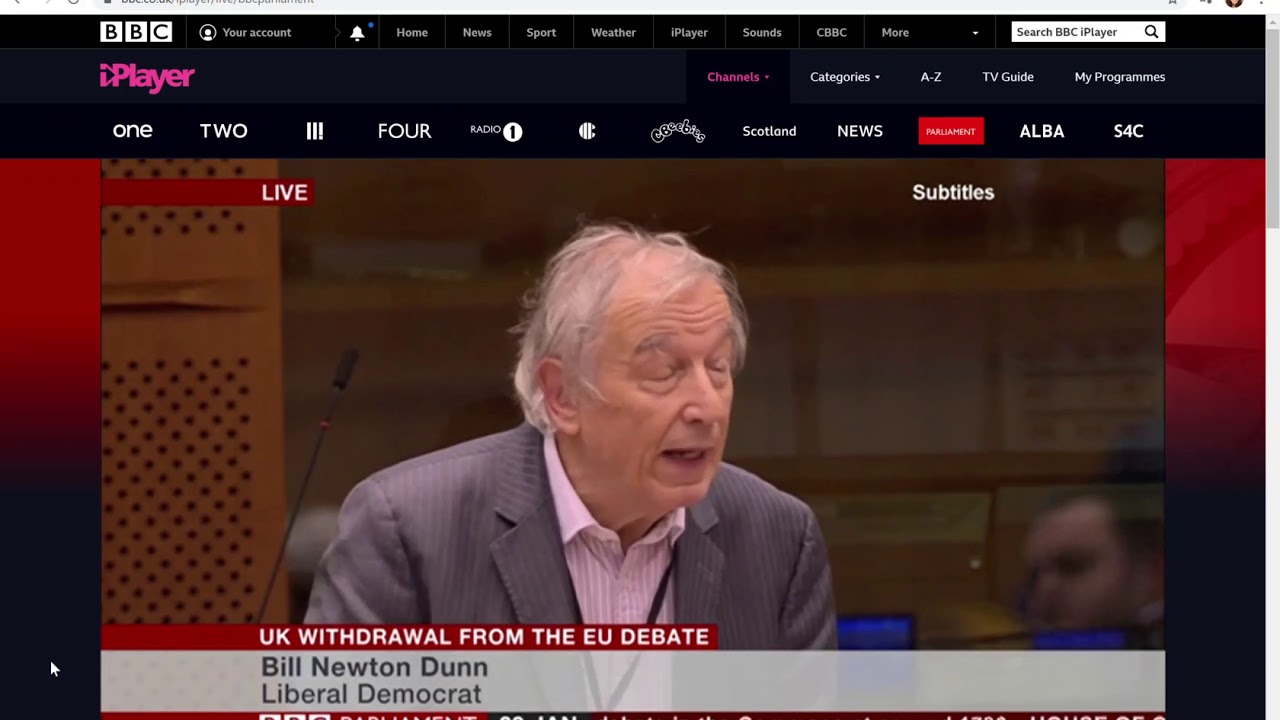Open News in top navigation
Image resolution: width=1280 pixels, height=720 pixels.
(477, 32)
